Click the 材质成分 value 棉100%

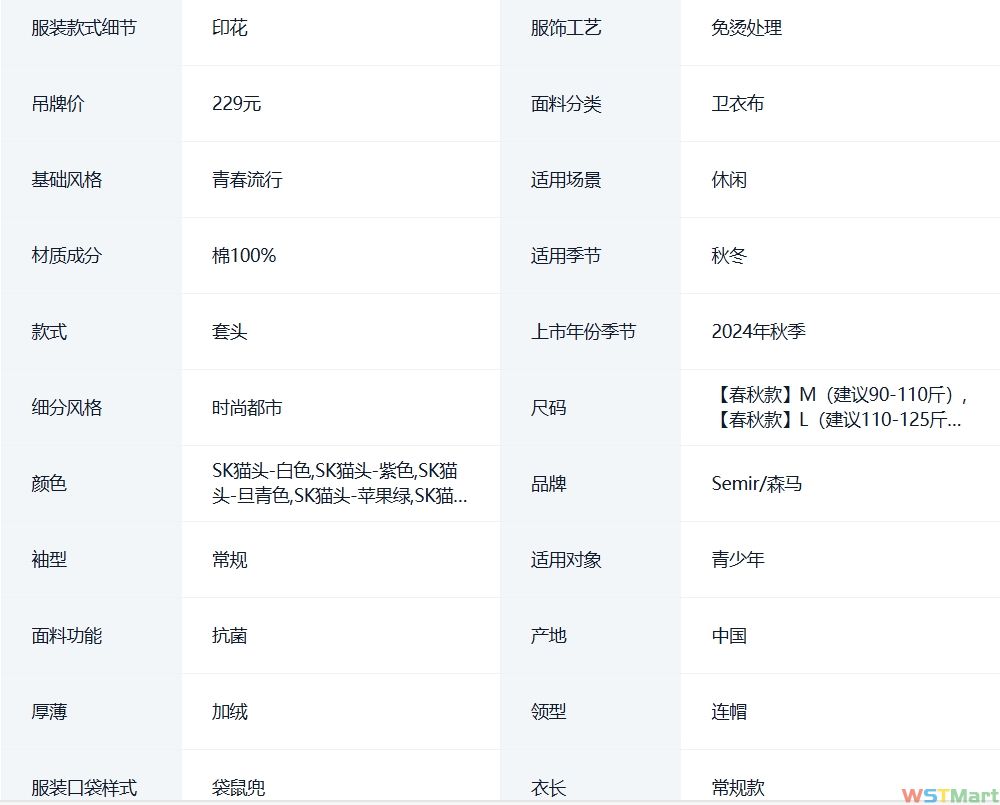point(244,256)
